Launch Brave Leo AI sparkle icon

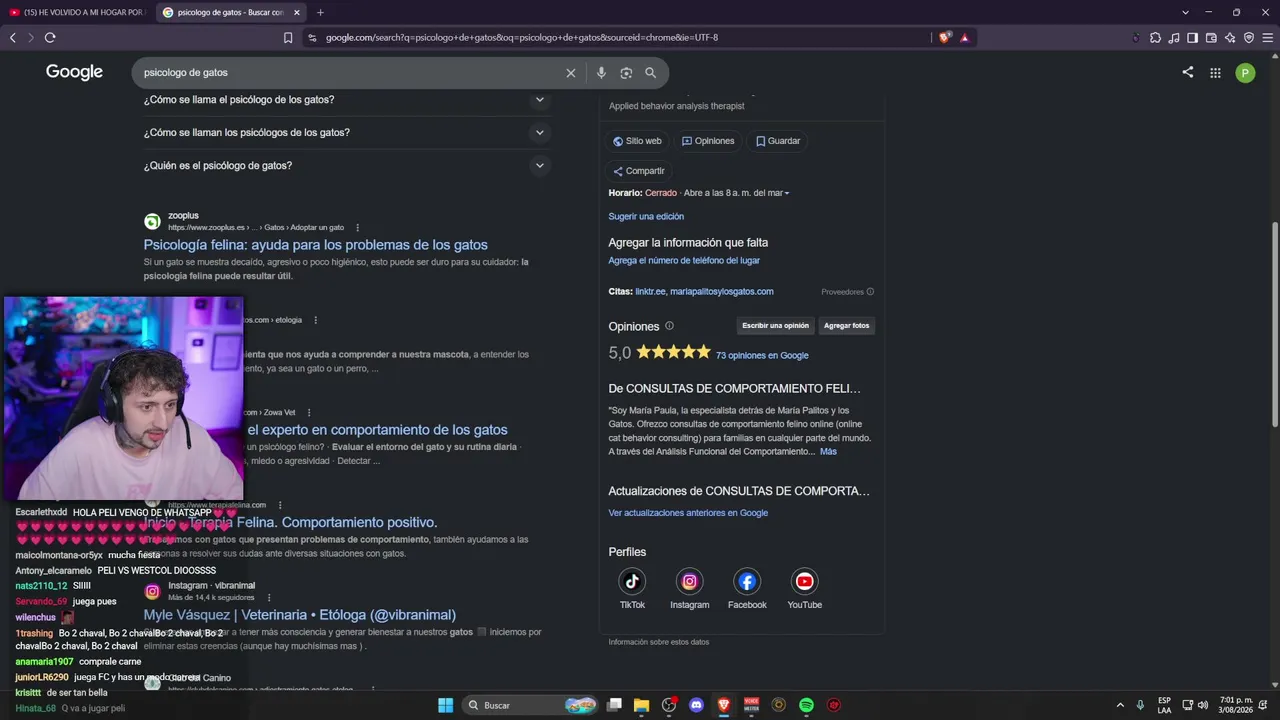(x=1230, y=38)
